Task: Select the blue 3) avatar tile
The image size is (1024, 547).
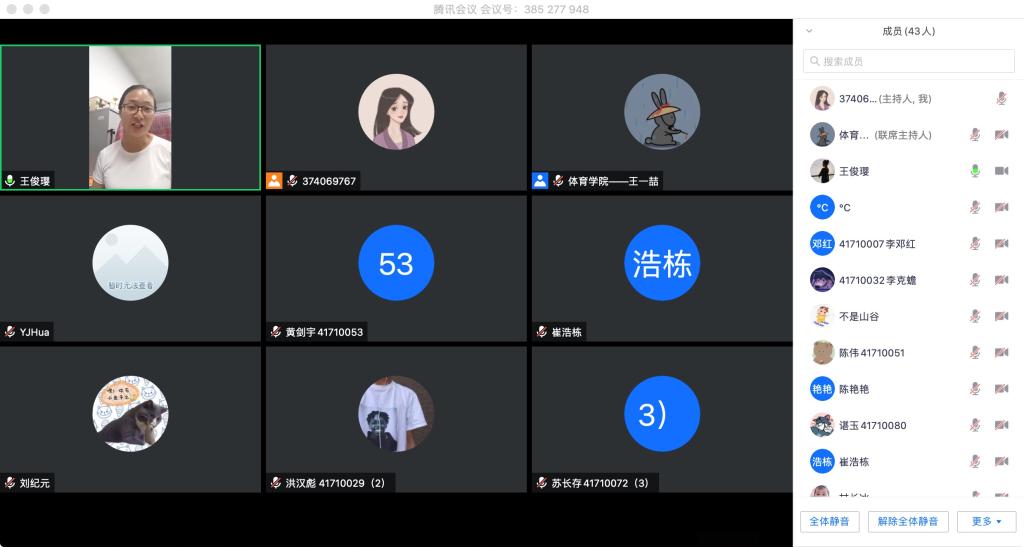Action: [x=662, y=413]
